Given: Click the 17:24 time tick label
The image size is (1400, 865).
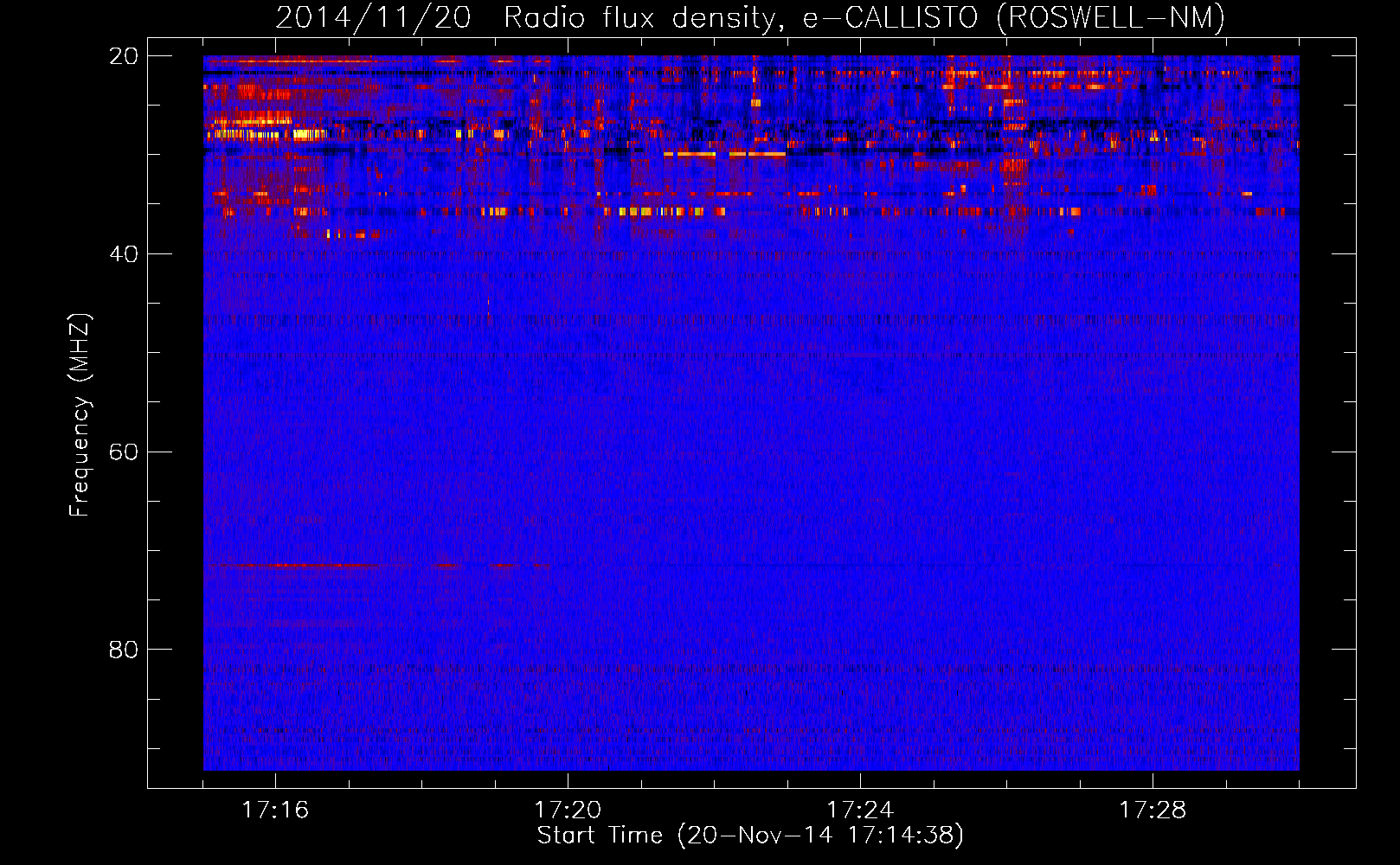Looking at the screenshot, I should 860,810.
